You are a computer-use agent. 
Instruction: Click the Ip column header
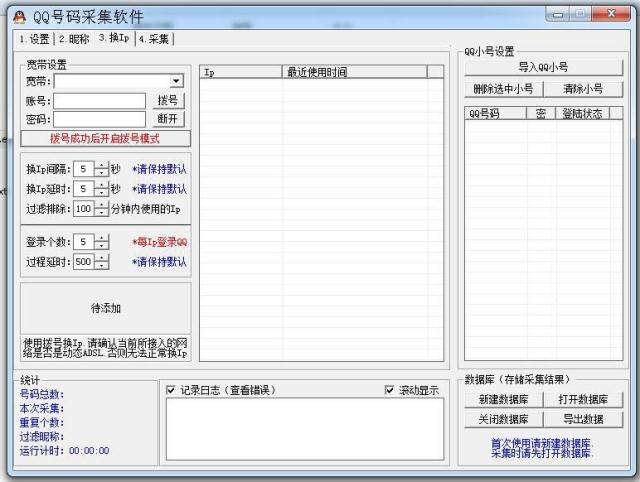[241, 72]
